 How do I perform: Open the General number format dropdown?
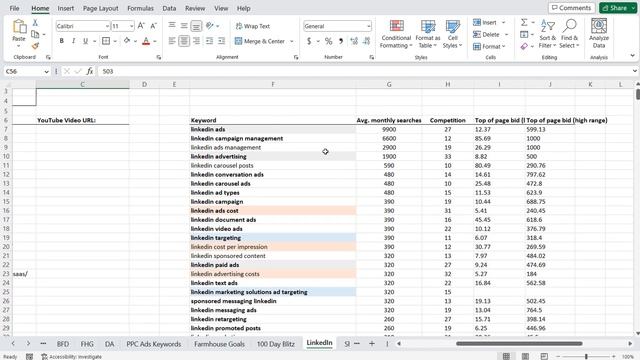pos(369,26)
